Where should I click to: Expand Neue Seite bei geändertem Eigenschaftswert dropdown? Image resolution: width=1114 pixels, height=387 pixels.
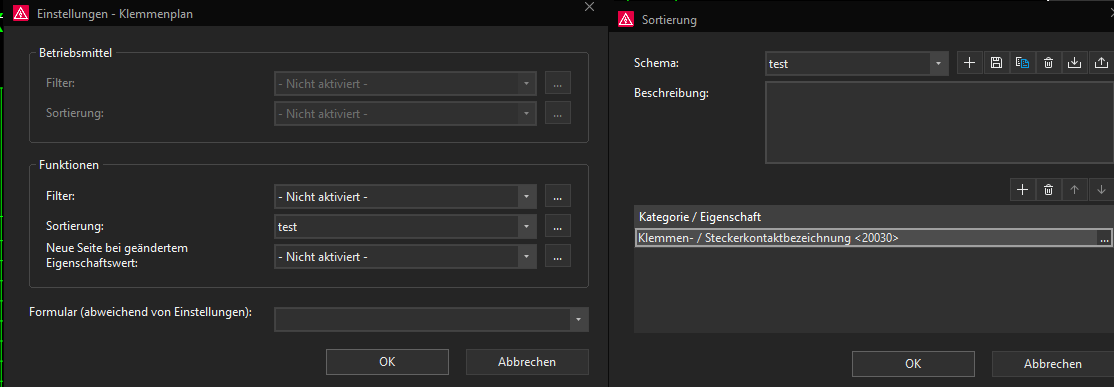click(526, 256)
